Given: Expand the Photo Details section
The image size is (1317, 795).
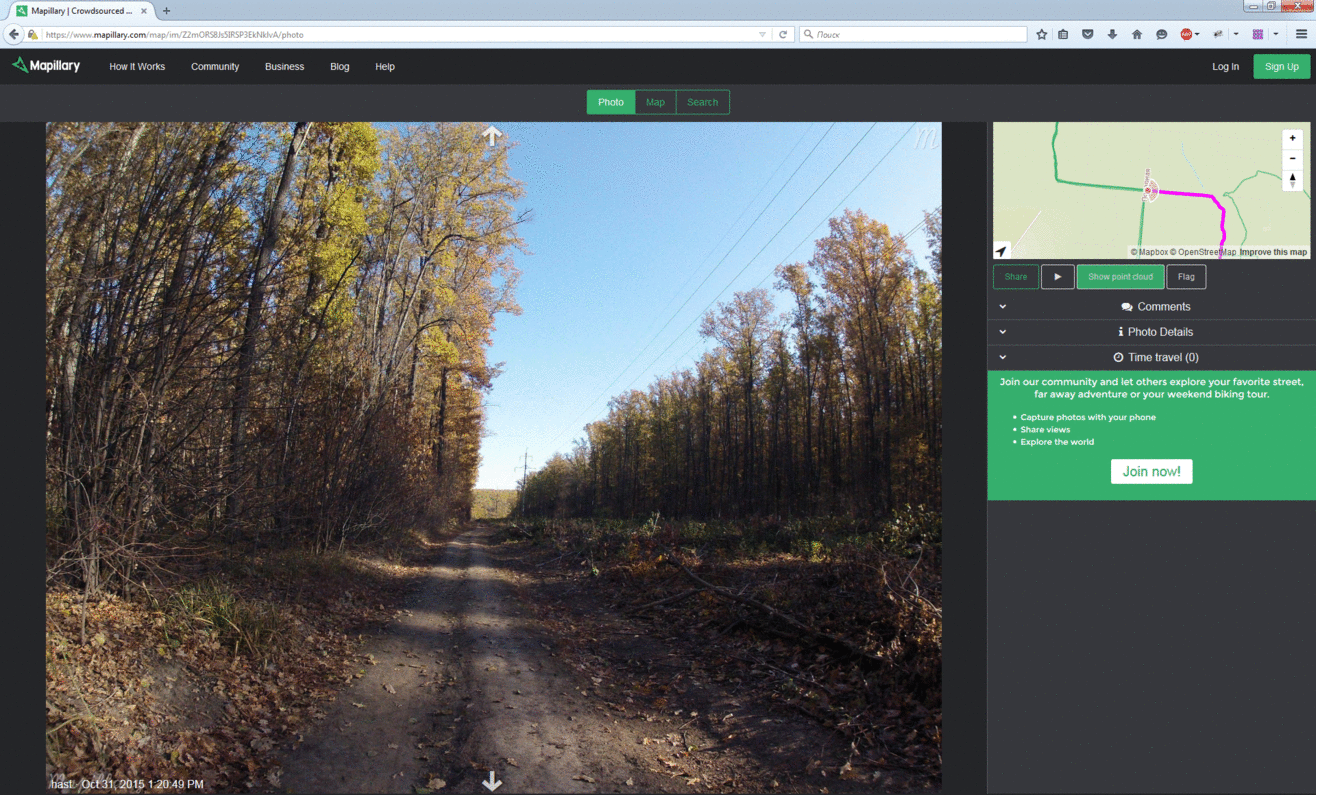Looking at the screenshot, I should 1155,332.
